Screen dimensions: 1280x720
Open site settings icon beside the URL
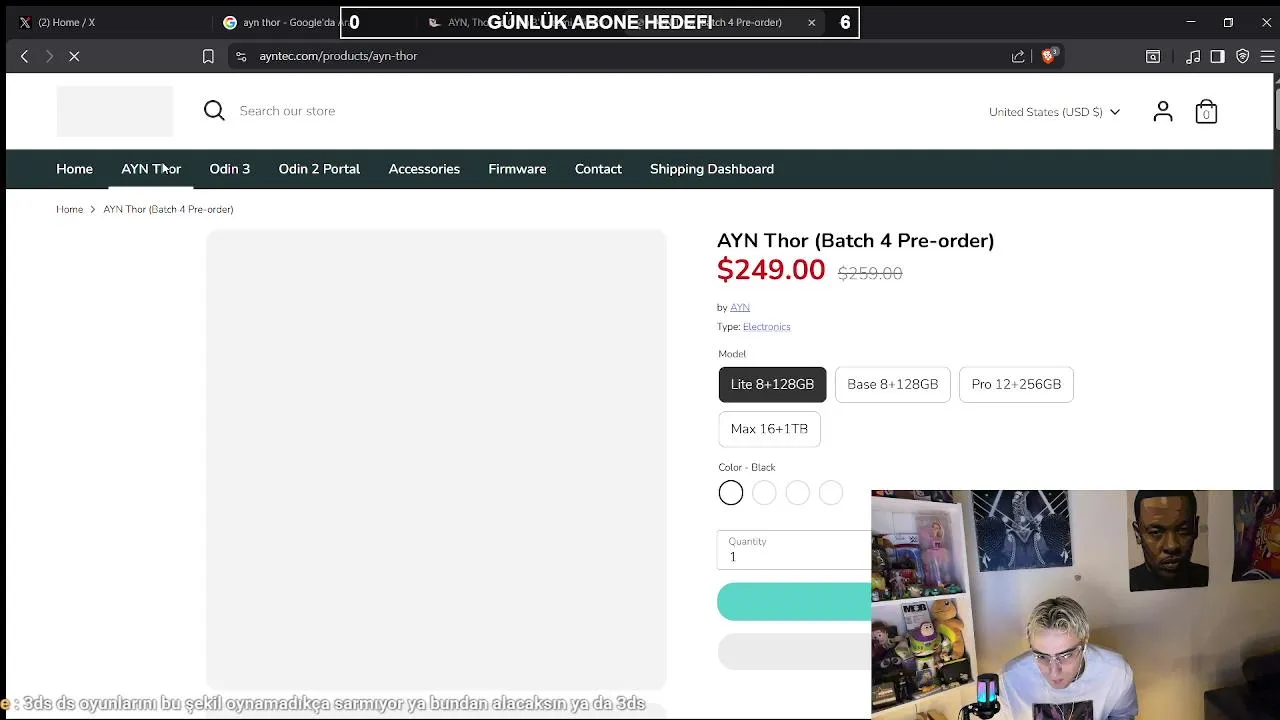241,56
